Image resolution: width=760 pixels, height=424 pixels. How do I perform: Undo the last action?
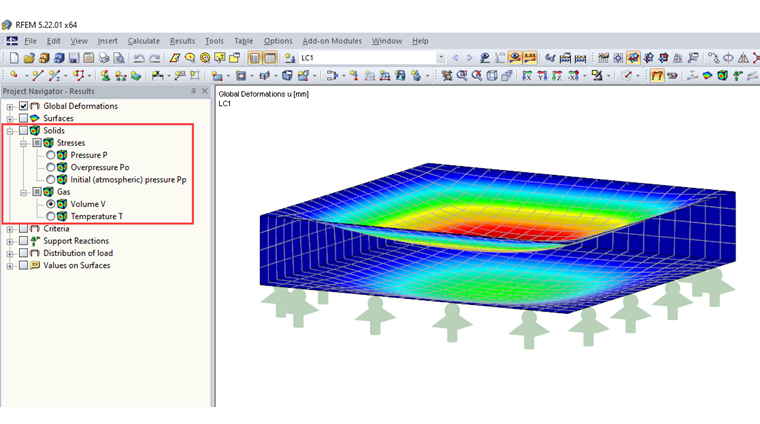(139, 58)
